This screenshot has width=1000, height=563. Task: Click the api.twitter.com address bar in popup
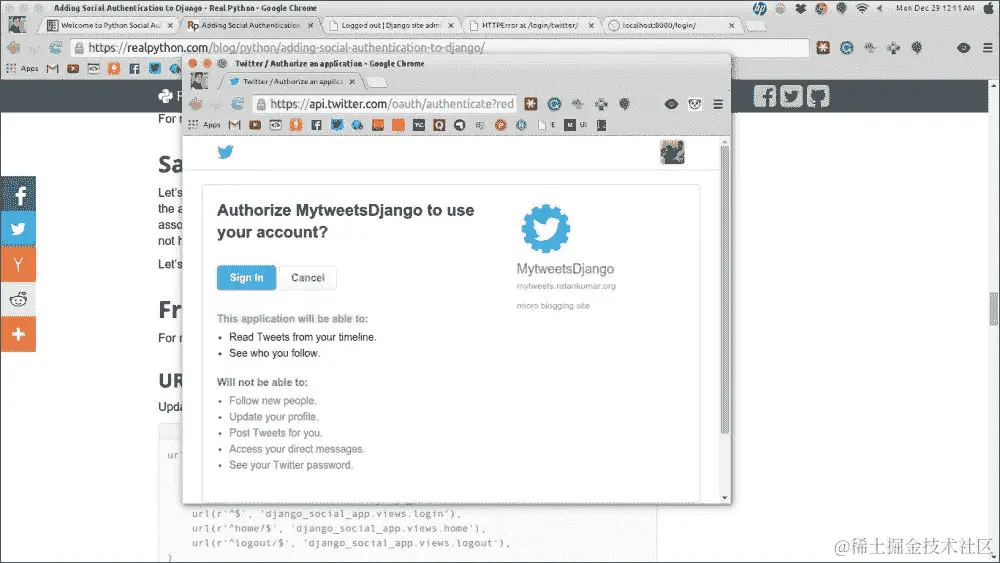(x=385, y=104)
